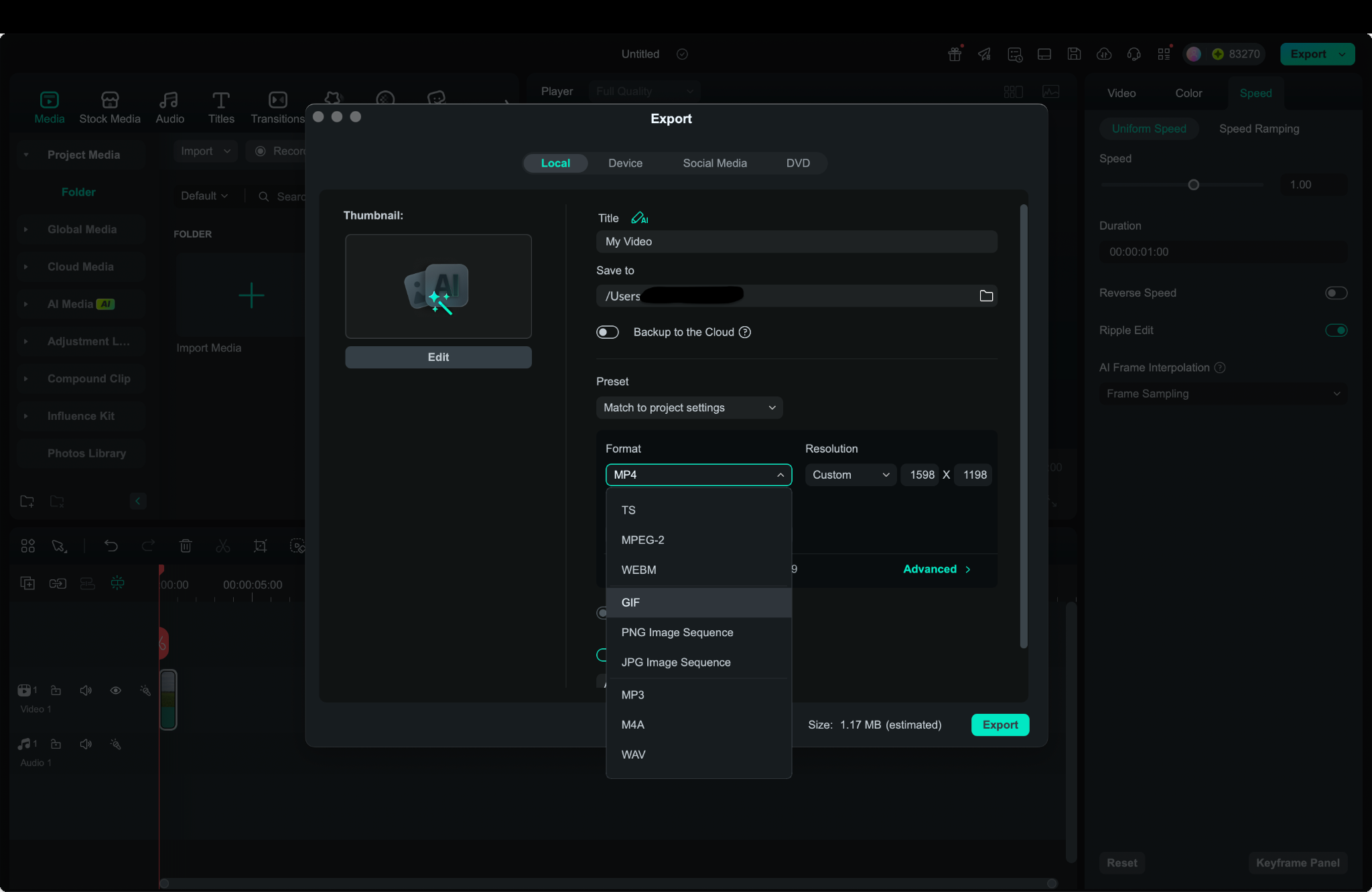
Task: Disable the Ripple Edit switch
Action: click(1336, 330)
